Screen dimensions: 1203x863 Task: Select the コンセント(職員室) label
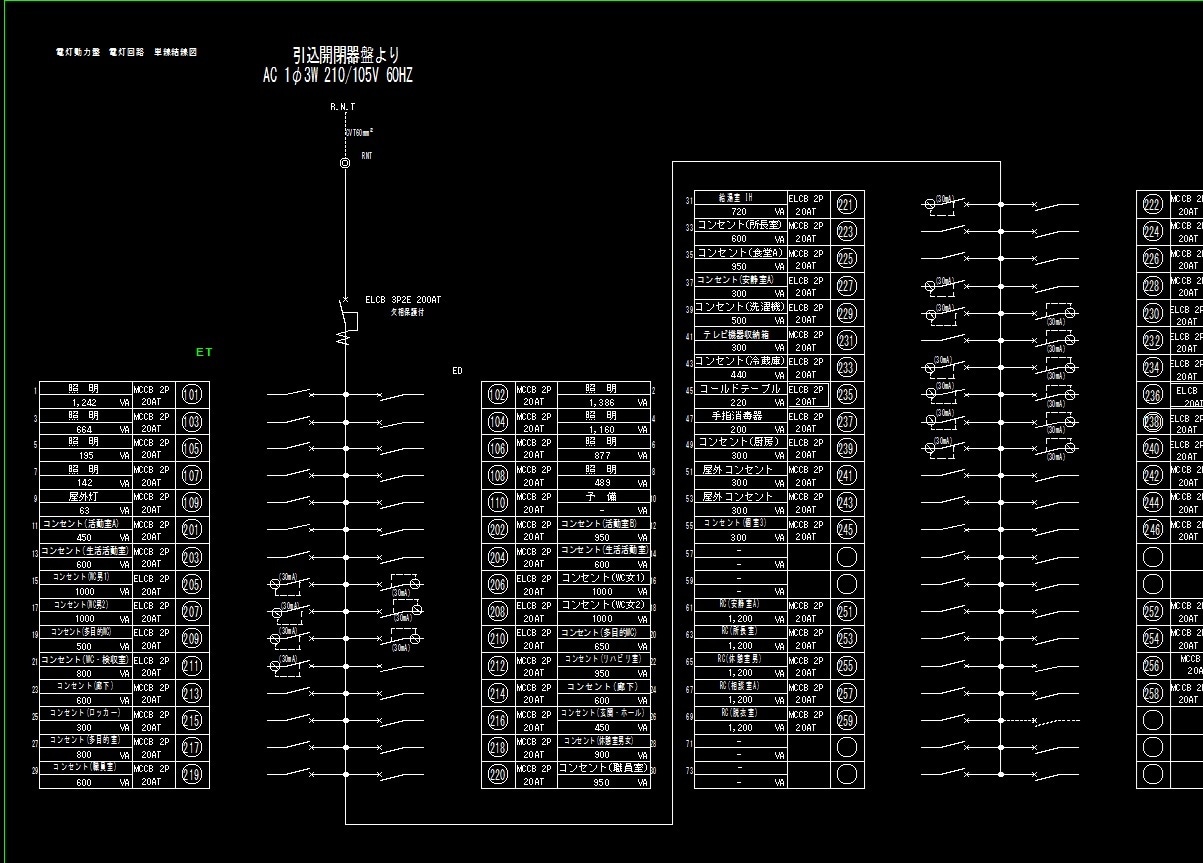603,768
